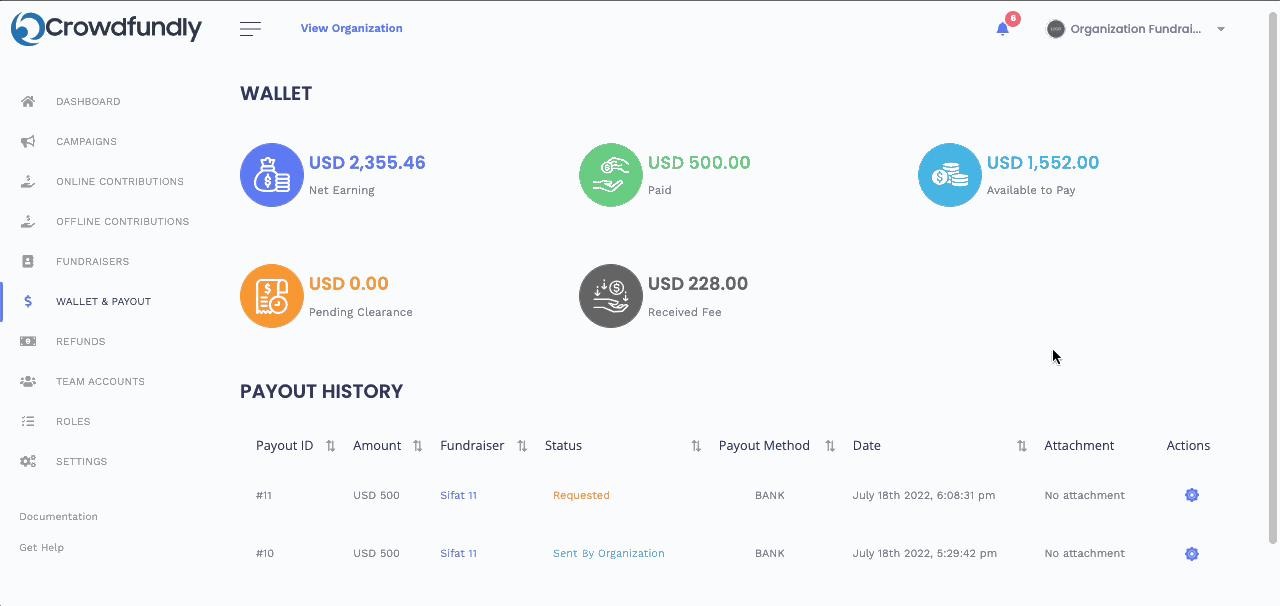Sort by Date column arrows
The width and height of the screenshot is (1280, 606).
coord(1022,446)
